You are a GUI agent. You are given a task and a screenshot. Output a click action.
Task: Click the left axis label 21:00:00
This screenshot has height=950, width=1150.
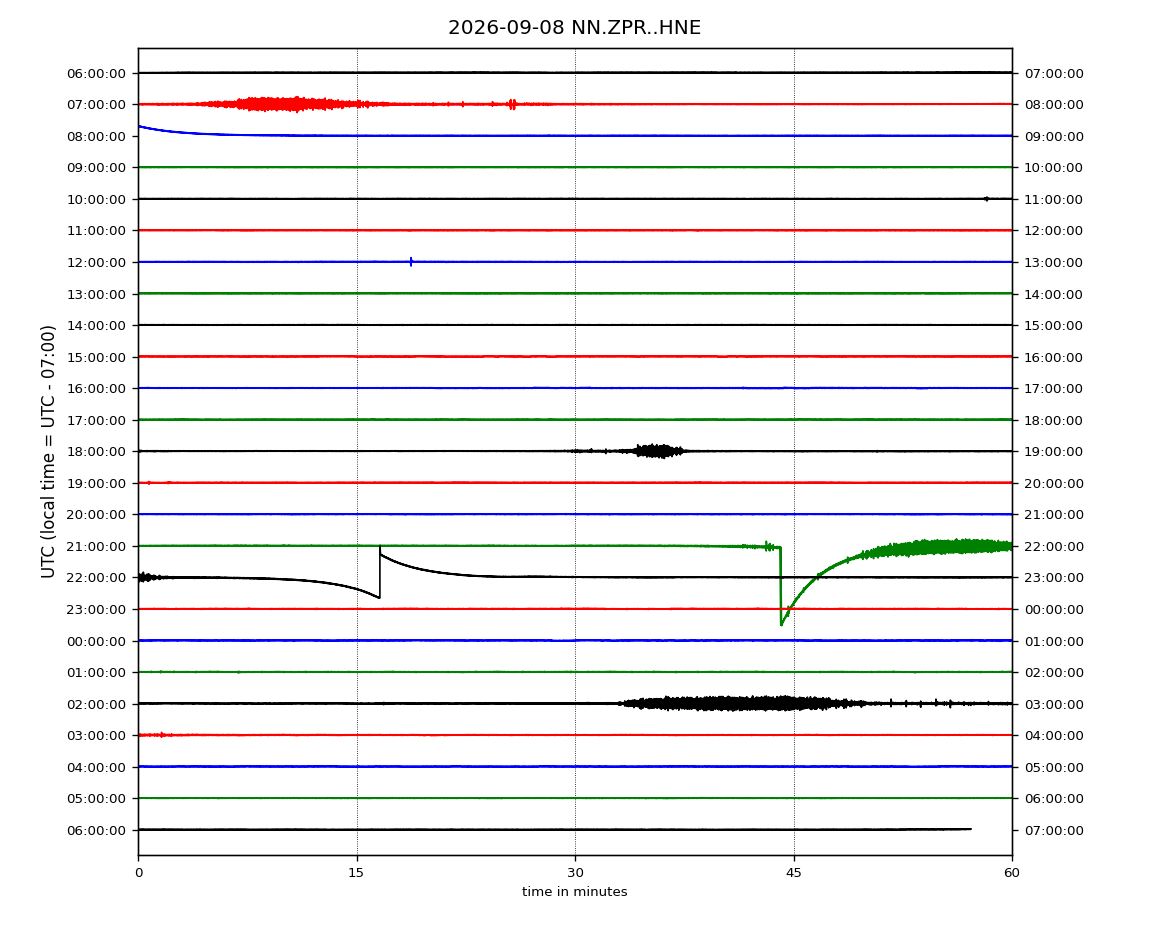(96, 547)
